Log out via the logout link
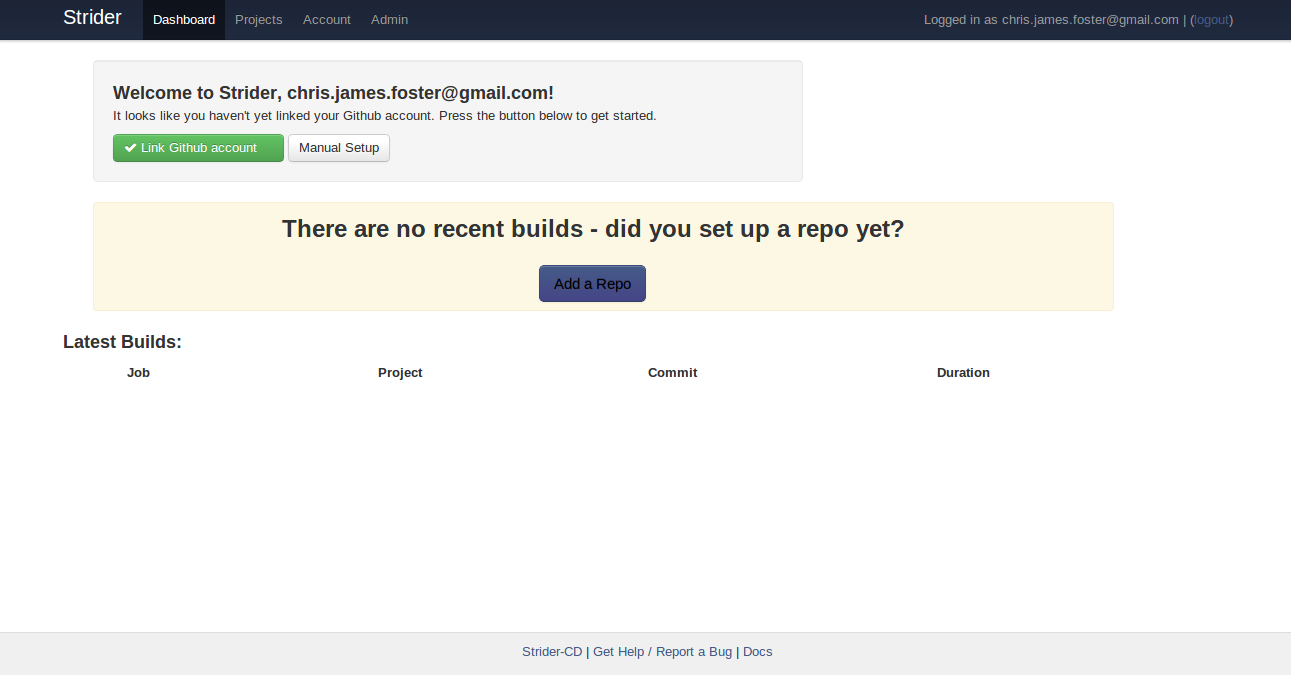The height and width of the screenshot is (675, 1291). click(x=1212, y=20)
